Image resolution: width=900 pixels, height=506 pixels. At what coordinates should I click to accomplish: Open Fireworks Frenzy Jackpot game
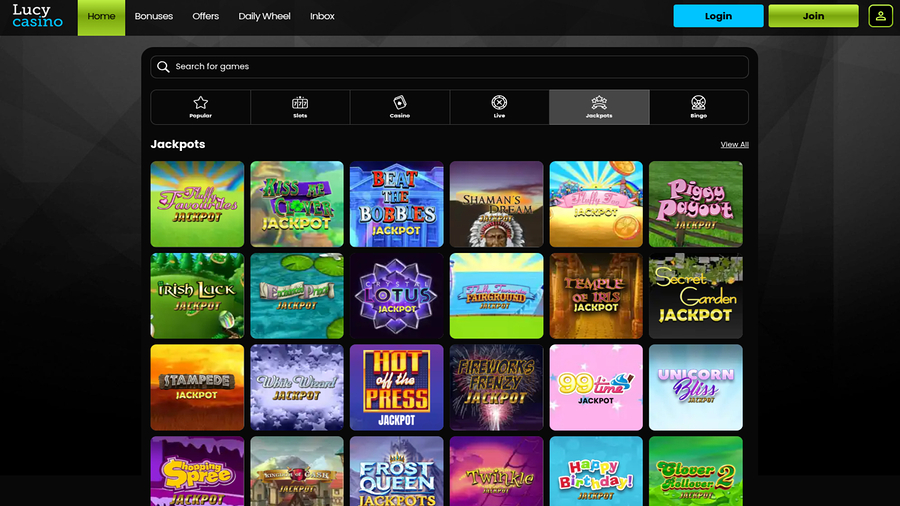(496, 388)
